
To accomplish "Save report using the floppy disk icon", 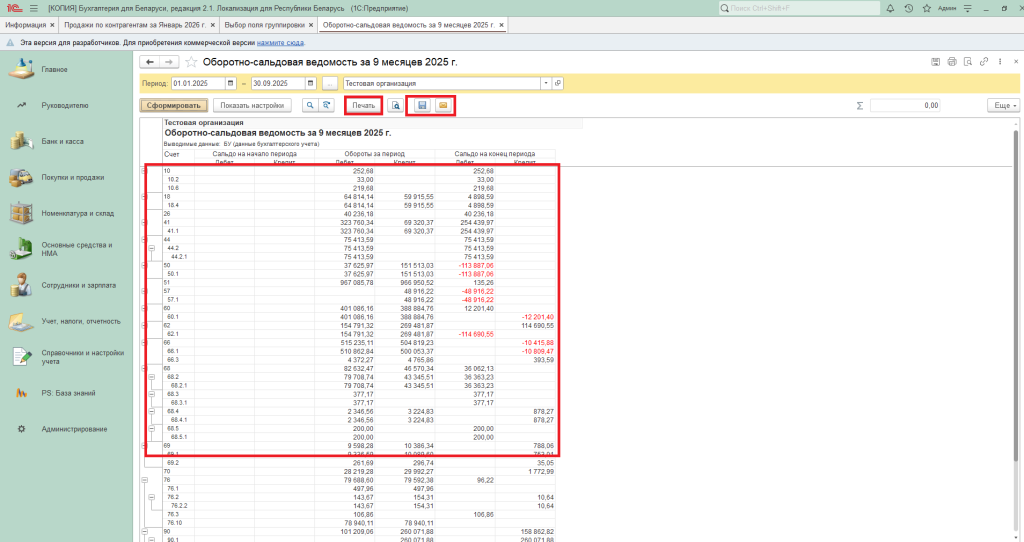I will [422, 105].
